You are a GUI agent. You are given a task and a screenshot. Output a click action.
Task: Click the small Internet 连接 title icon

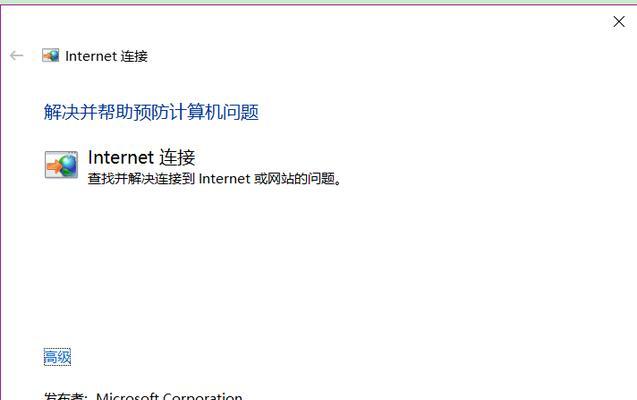(50, 55)
